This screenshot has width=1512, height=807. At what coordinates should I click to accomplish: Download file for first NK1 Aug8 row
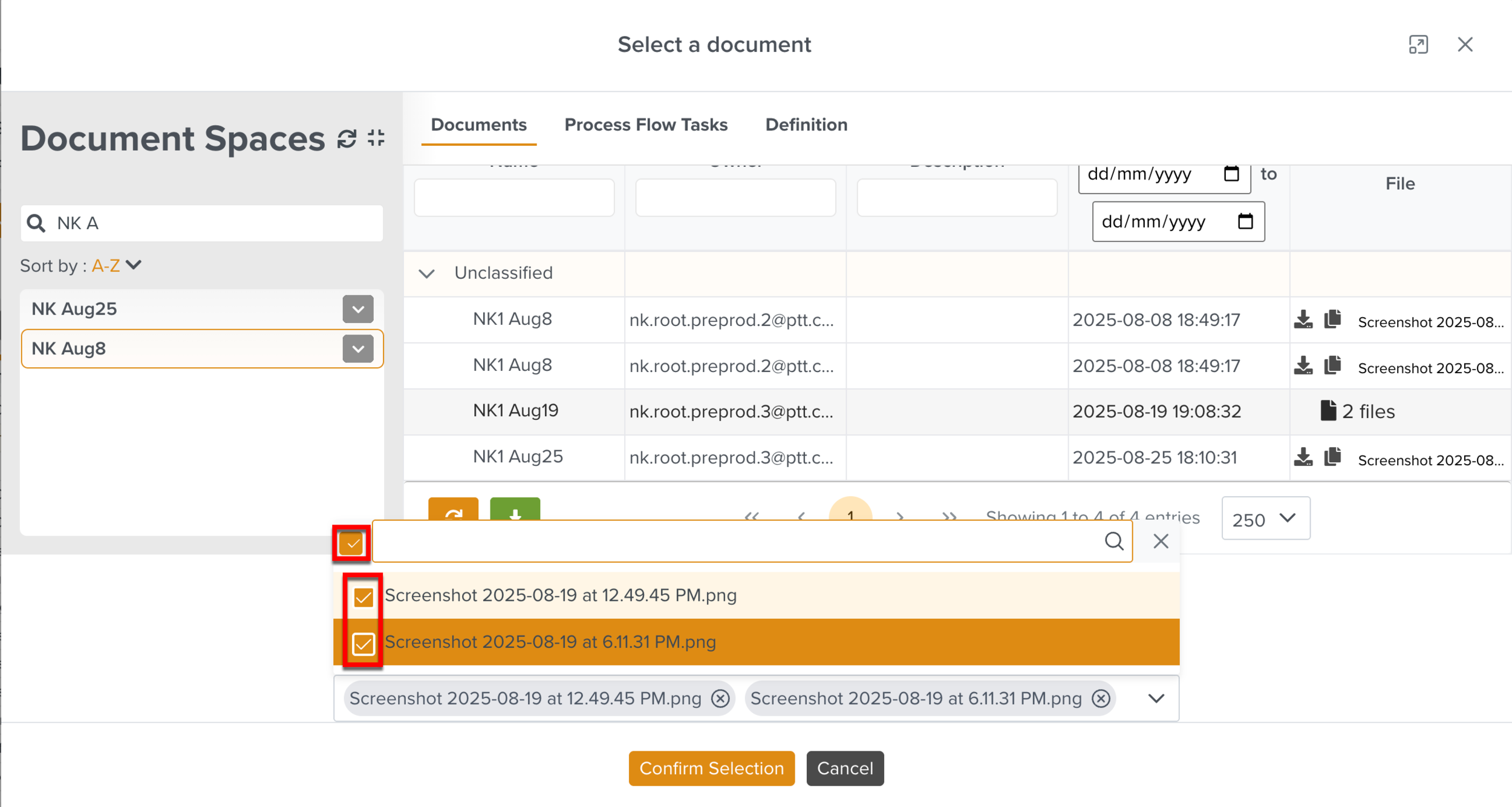pos(1303,319)
